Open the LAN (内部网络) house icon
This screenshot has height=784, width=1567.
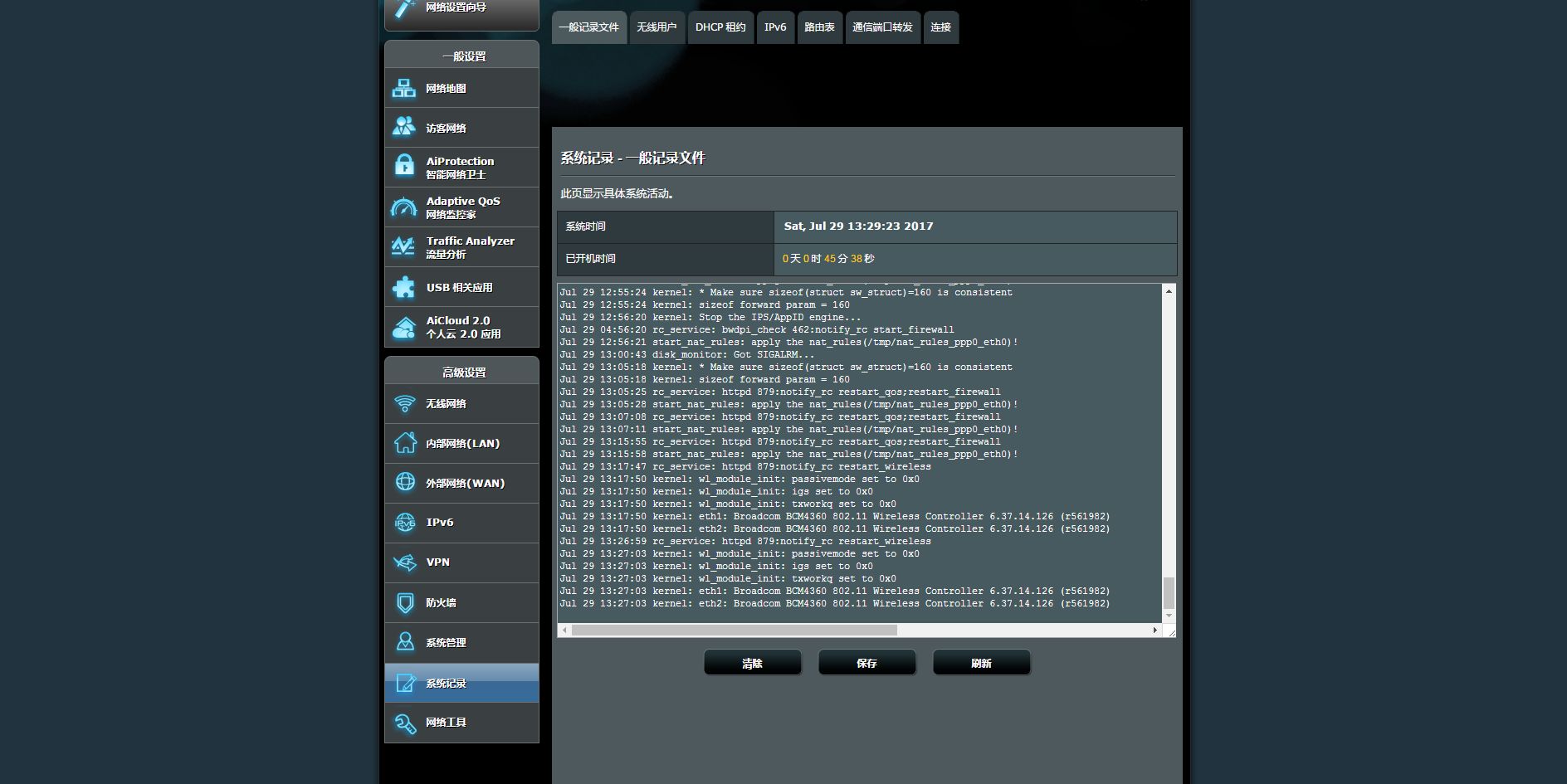405,443
